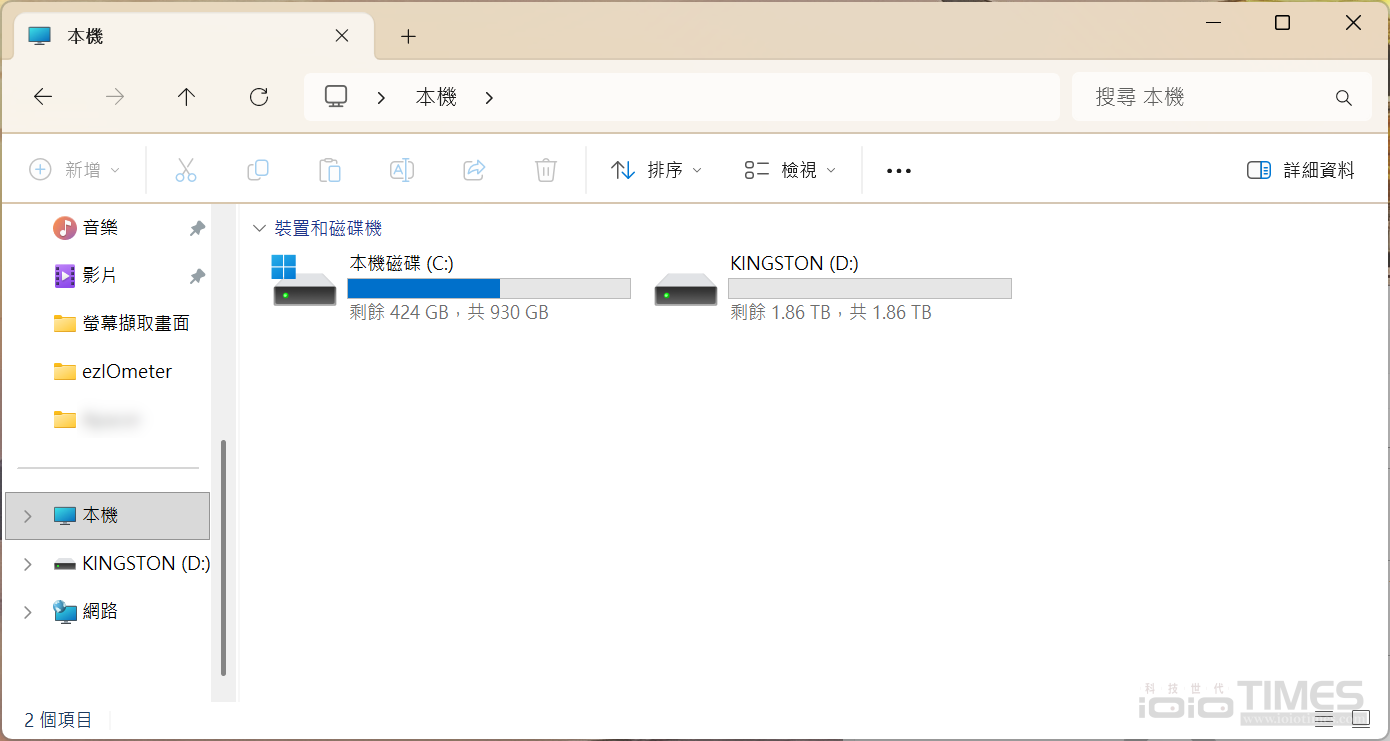Click 本機 in the breadcrumb bar
1390x741 pixels.
pyautogui.click(x=436, y=96)
